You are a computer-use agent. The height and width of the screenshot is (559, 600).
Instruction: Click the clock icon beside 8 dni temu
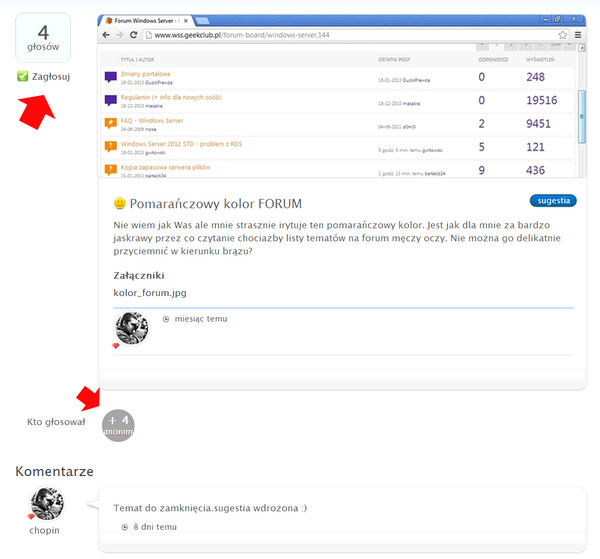pyautogui.click(x=124, y=527)
